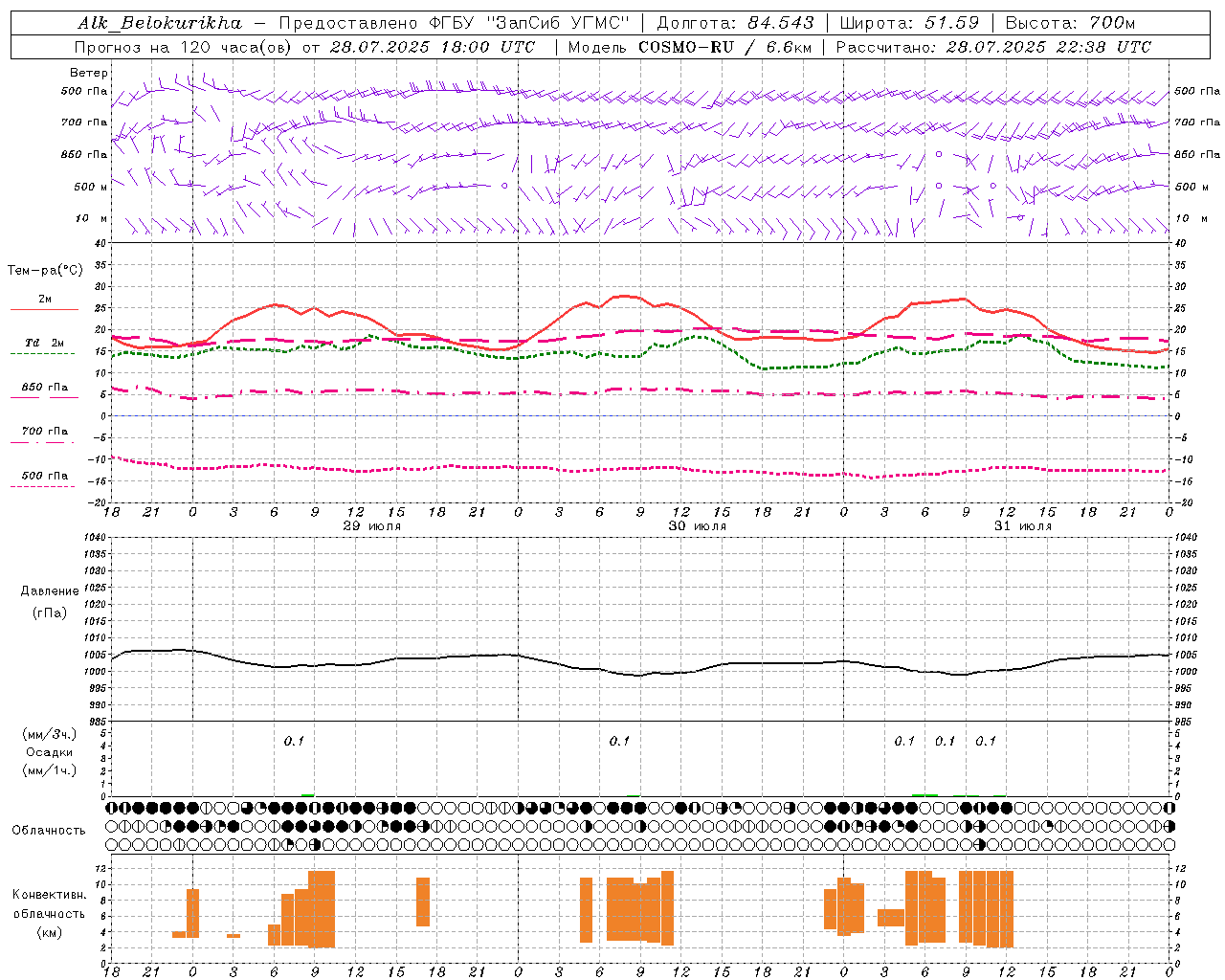1225x980 pixels.
Task: Click the '29 июля' date label
Action: point(372,526)
